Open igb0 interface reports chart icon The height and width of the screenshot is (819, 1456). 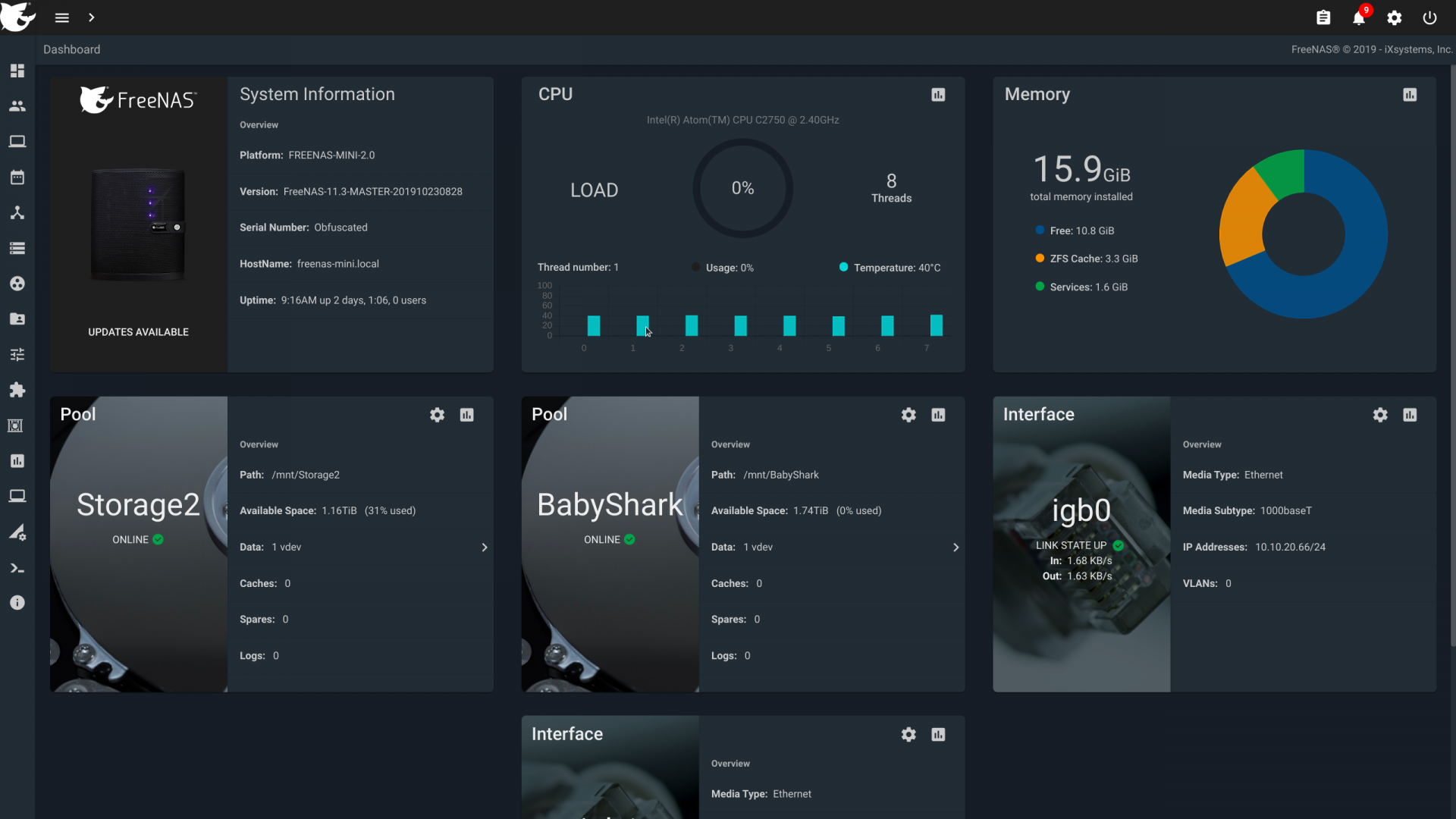coord(1410,415)
